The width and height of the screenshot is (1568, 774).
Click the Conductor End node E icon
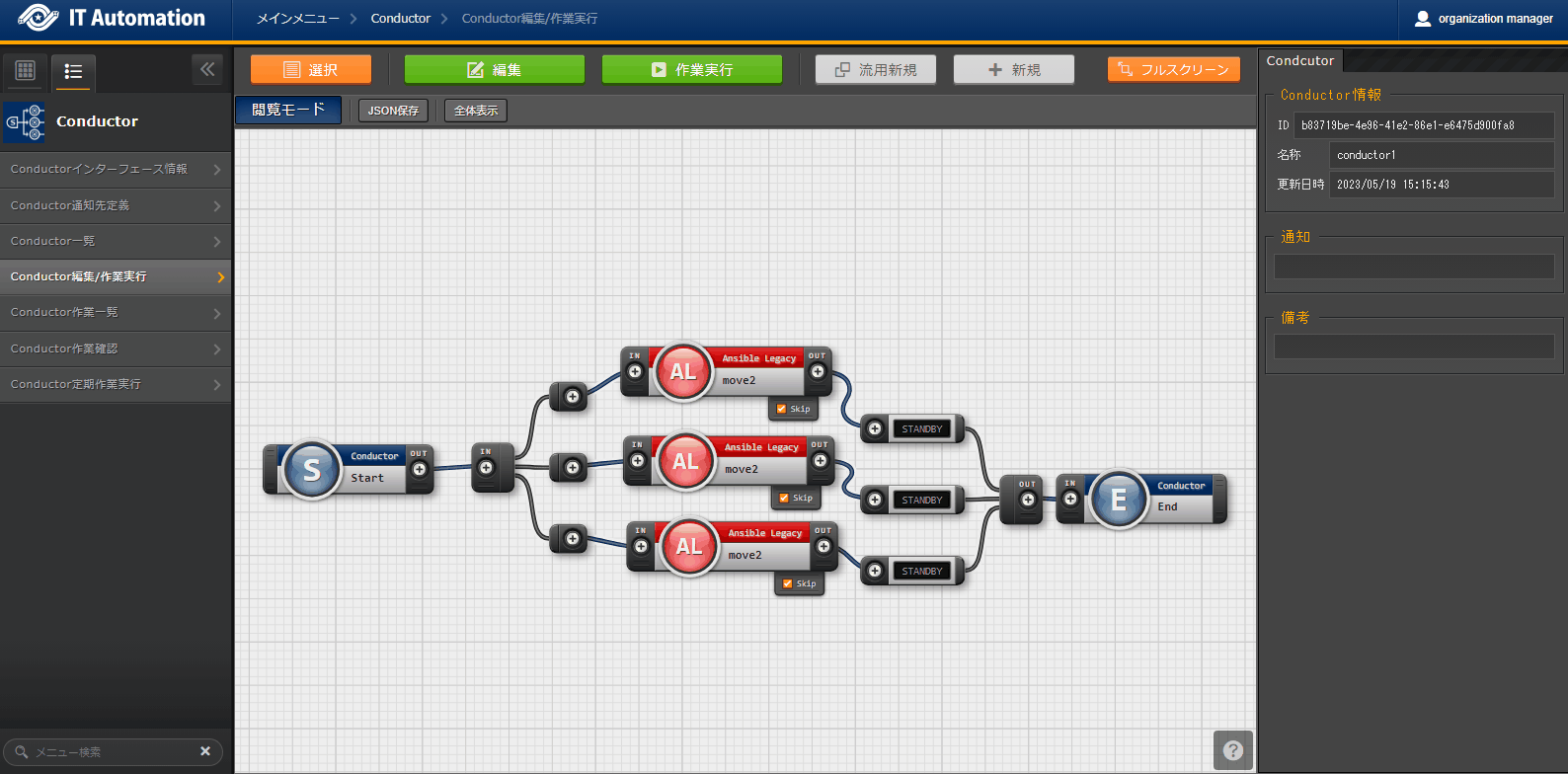click(1118, 500)
